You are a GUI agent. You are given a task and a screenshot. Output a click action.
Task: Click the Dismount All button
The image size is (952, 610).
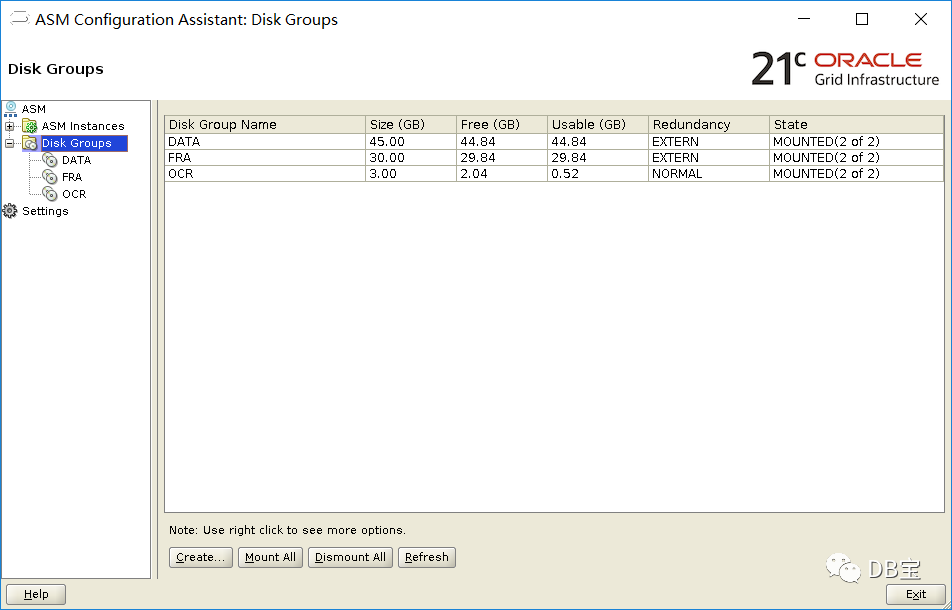350,557
